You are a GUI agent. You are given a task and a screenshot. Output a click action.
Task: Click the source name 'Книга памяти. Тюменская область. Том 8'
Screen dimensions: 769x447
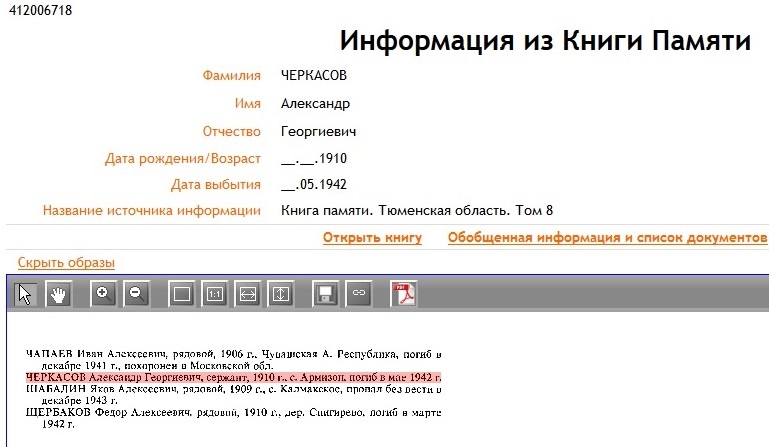click(x=417, y=211)
